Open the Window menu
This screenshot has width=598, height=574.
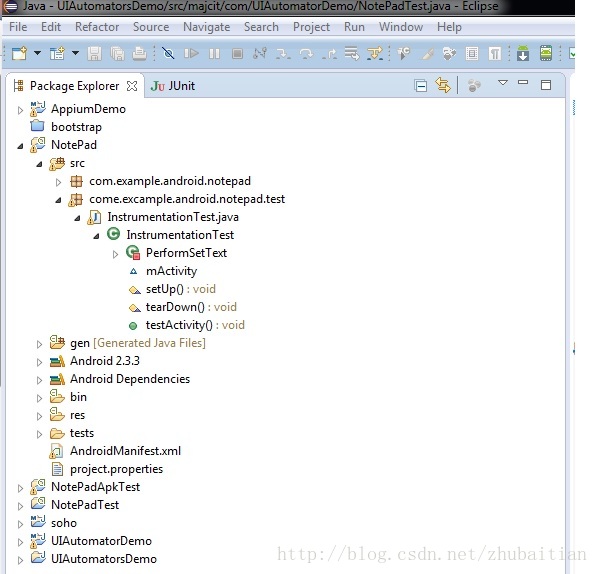point(401,27)
